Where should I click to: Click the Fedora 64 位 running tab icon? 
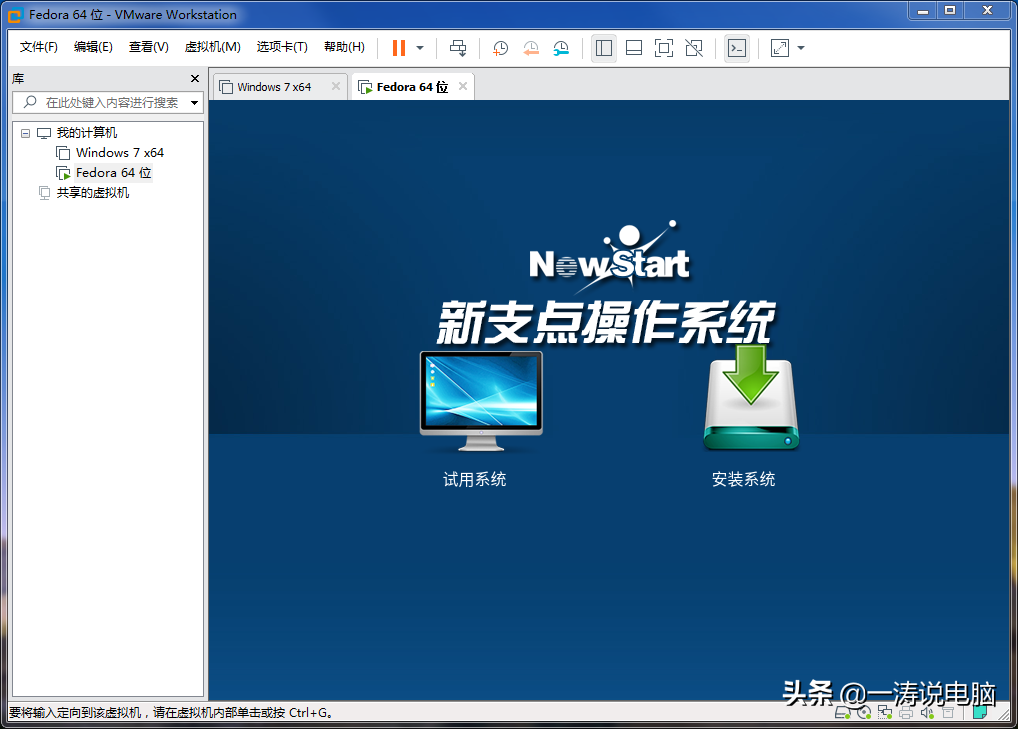pos(365,87)
